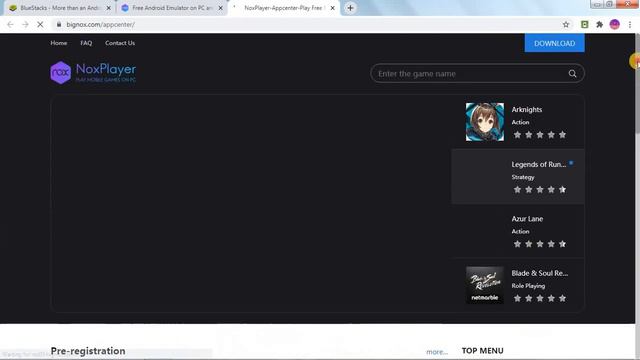640x360 pixels.
Task: Close the NoxPlayer-Appcenter tab
Action: (332, 8)
